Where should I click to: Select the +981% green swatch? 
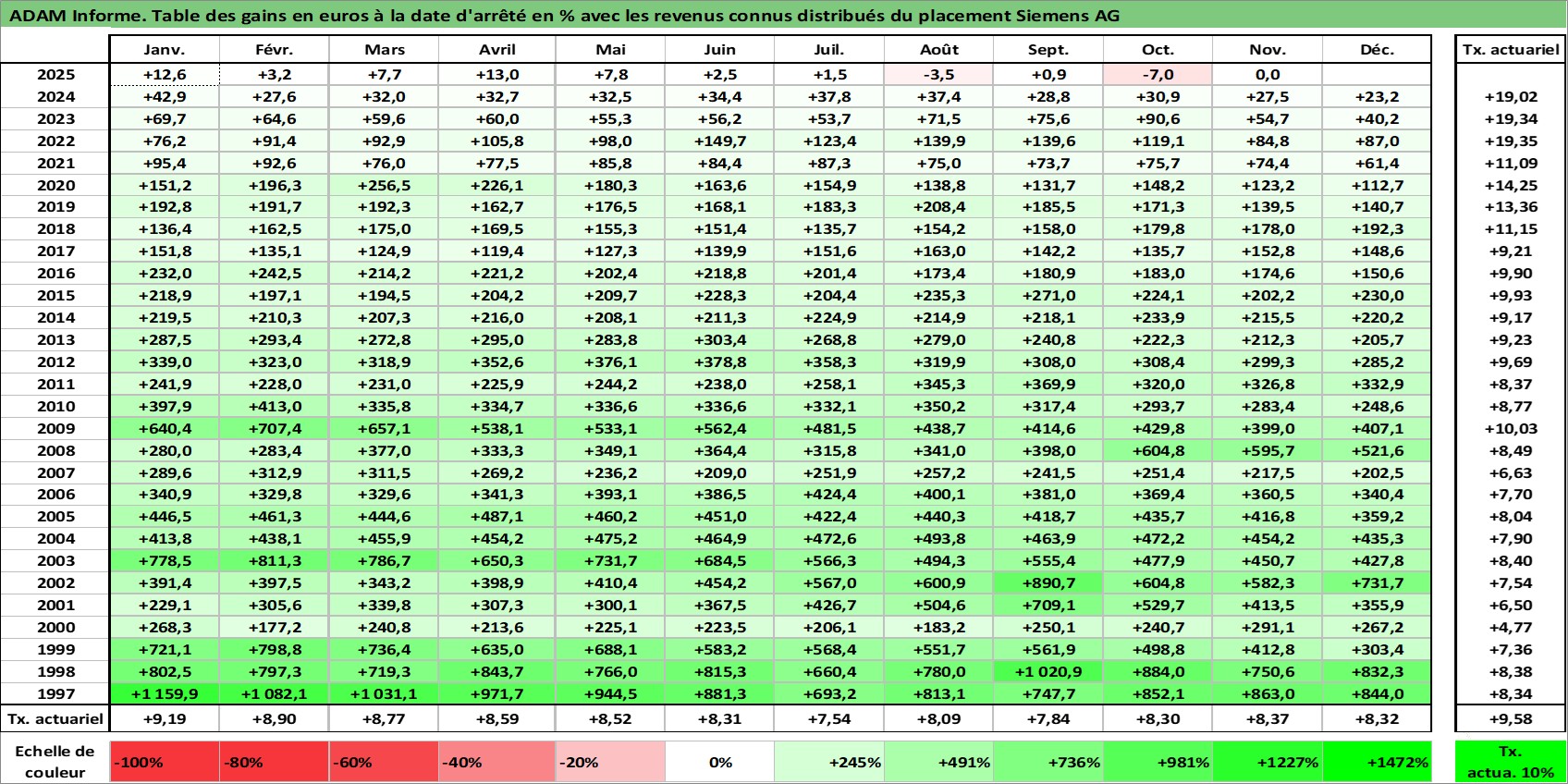click(1158, 762)
